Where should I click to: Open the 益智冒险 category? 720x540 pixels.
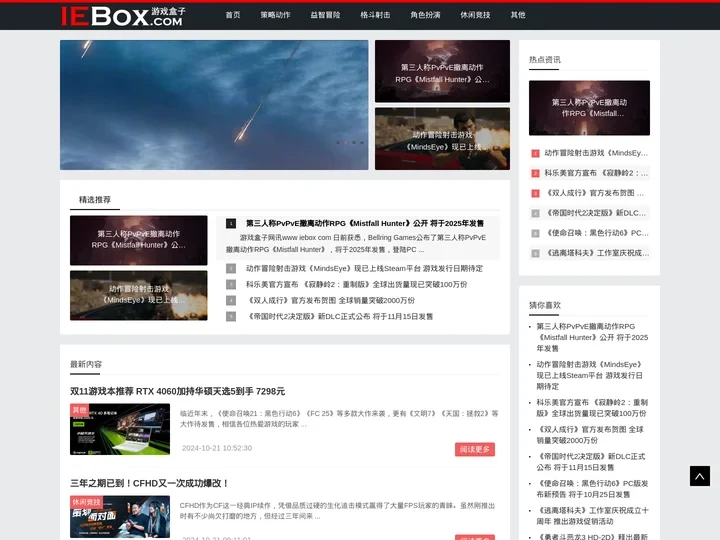[325, 15]
